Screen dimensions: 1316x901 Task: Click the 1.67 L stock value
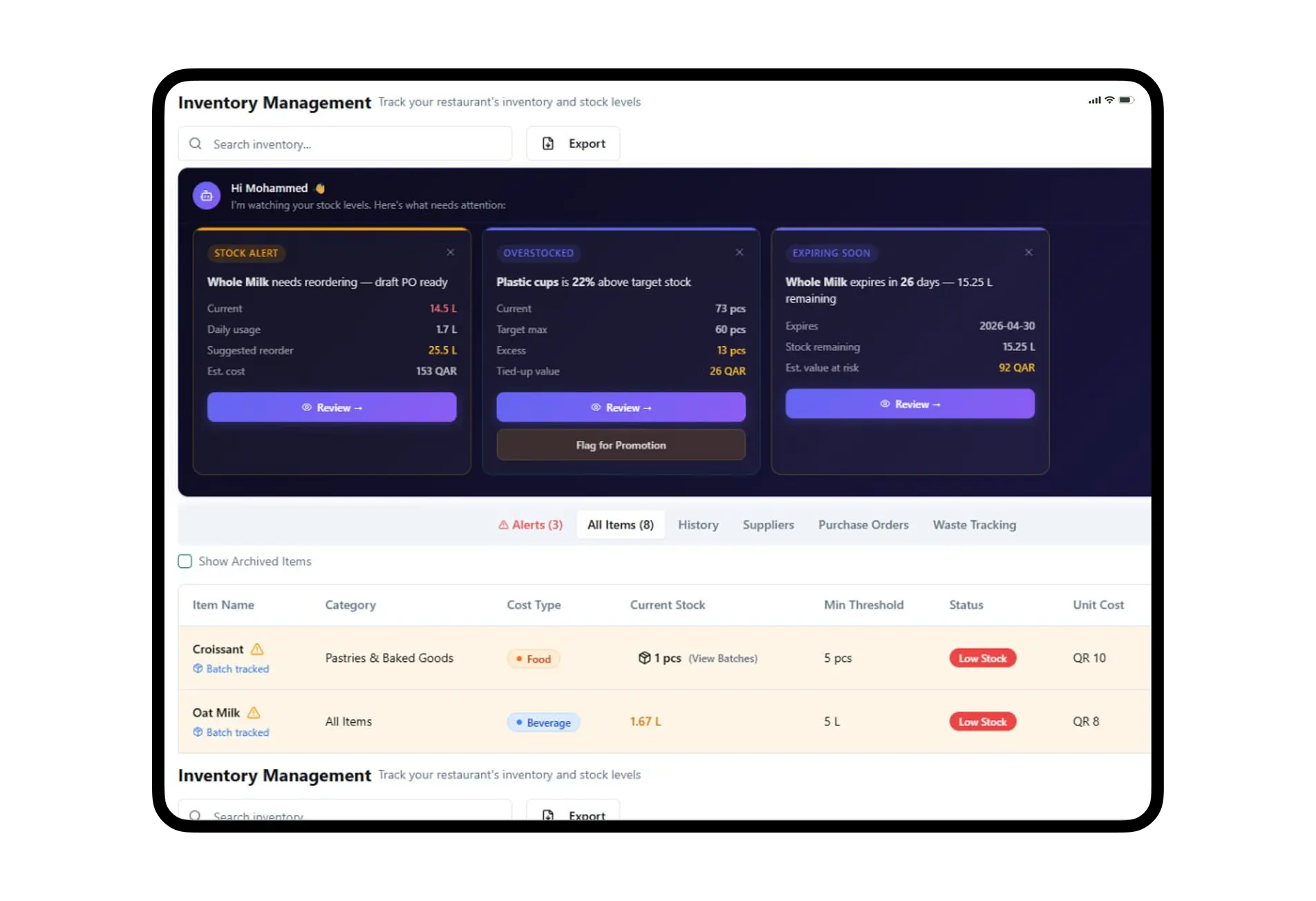pos(646,722)
